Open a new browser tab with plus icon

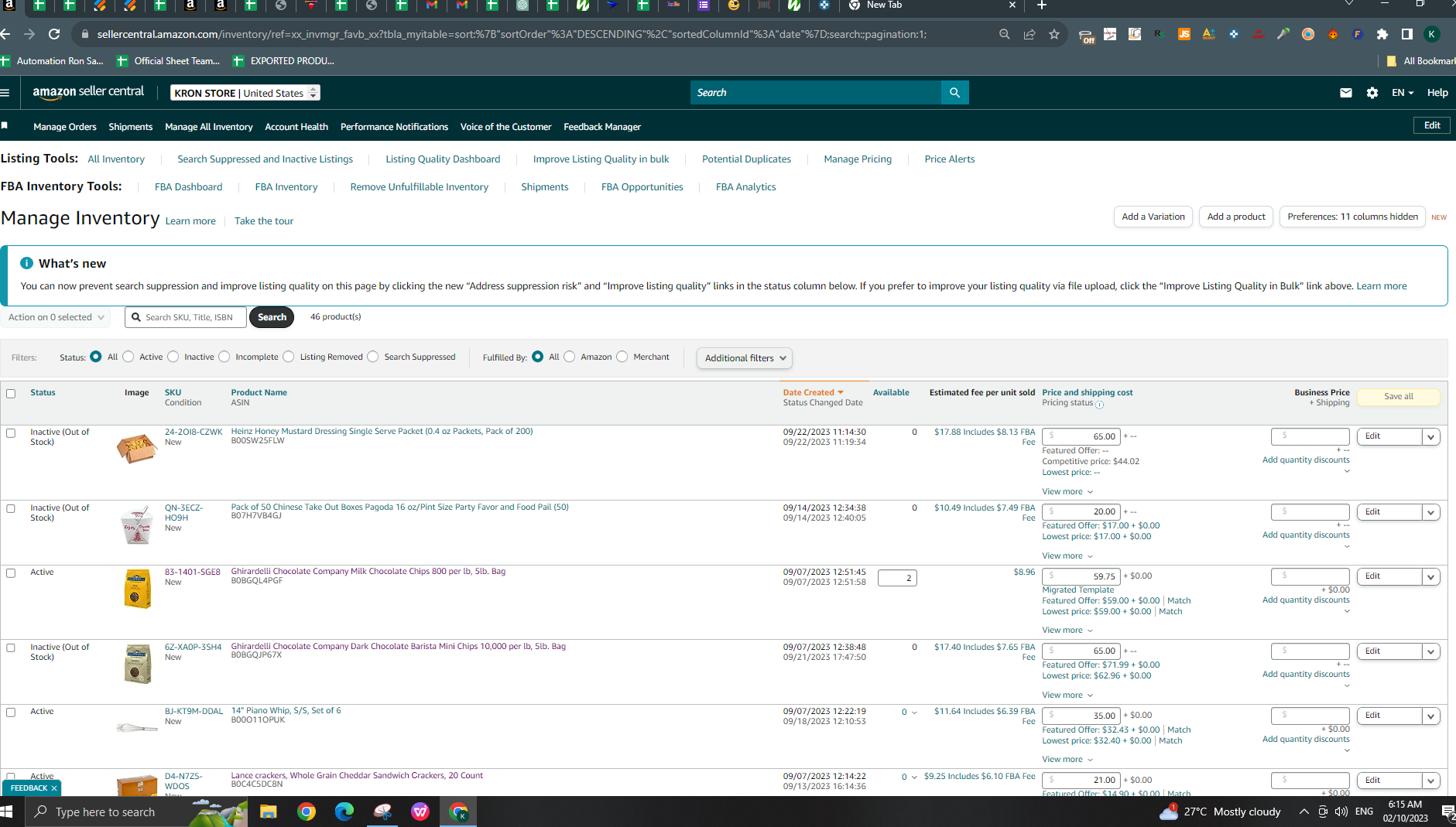[x=1042, y=5]
